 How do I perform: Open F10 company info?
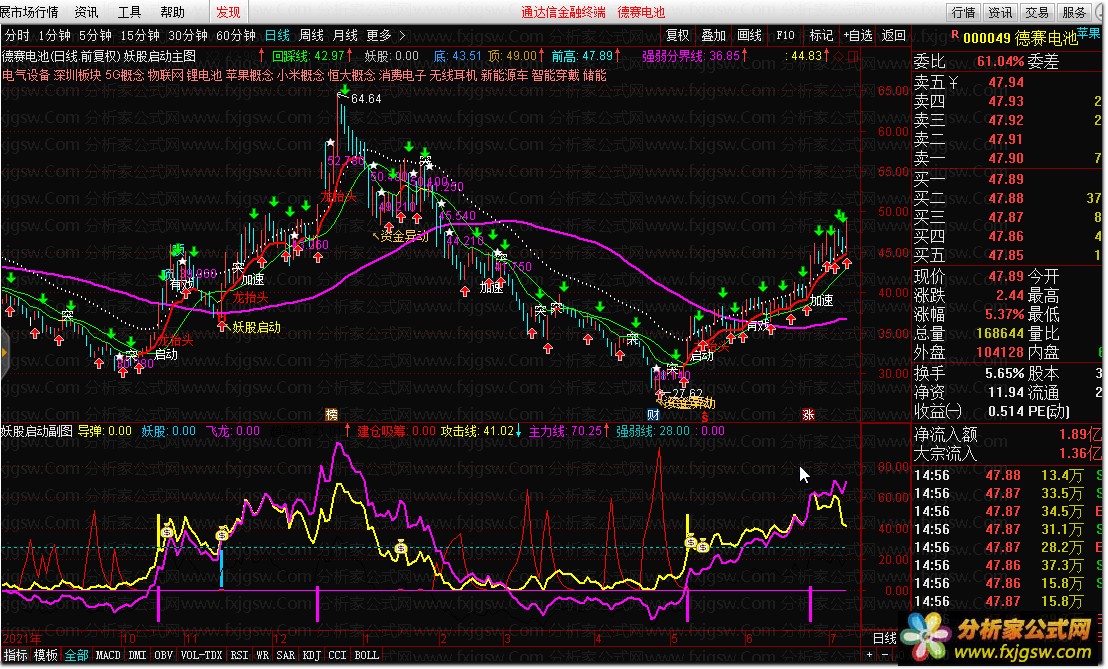tap(785, 35)
